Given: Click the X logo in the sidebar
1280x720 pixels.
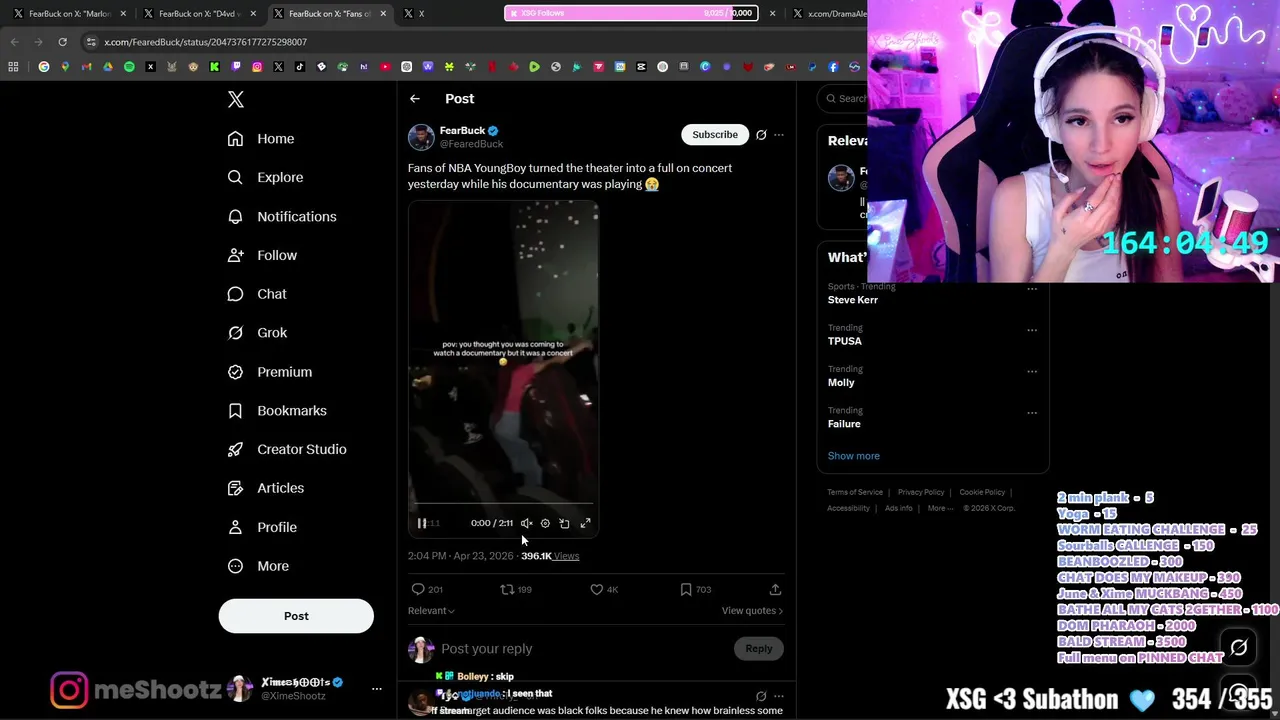Looking at the screenshot, I should pos(236,99).
